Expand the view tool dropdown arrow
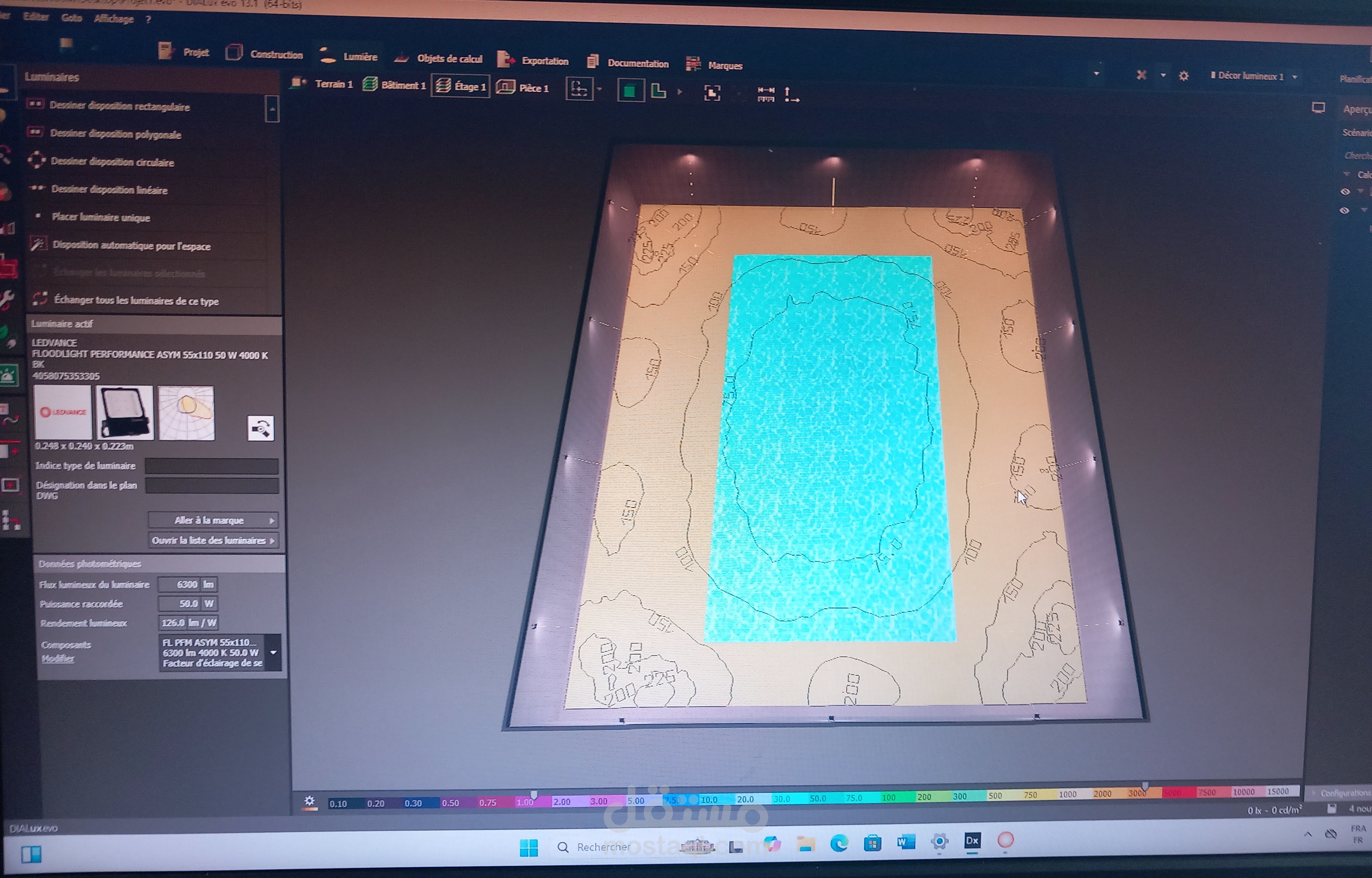The height and width of the screenshot is (878, 1372). click(599, 89)
